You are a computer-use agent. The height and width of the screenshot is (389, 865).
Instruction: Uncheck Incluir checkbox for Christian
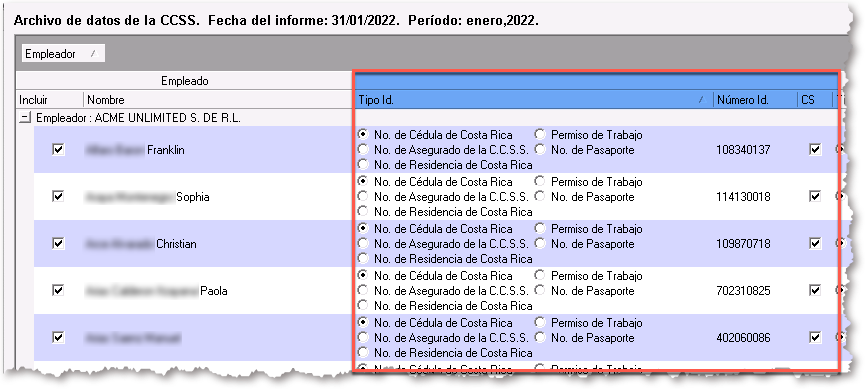[58, 243]
